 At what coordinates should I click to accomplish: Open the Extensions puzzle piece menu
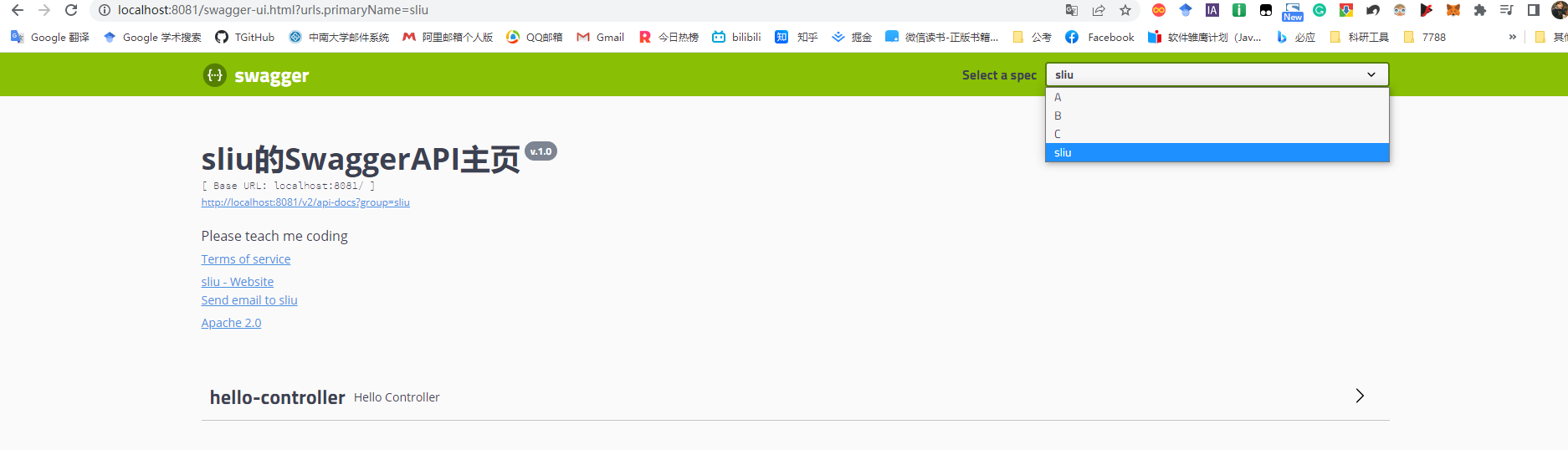(x=1480, y=10)
